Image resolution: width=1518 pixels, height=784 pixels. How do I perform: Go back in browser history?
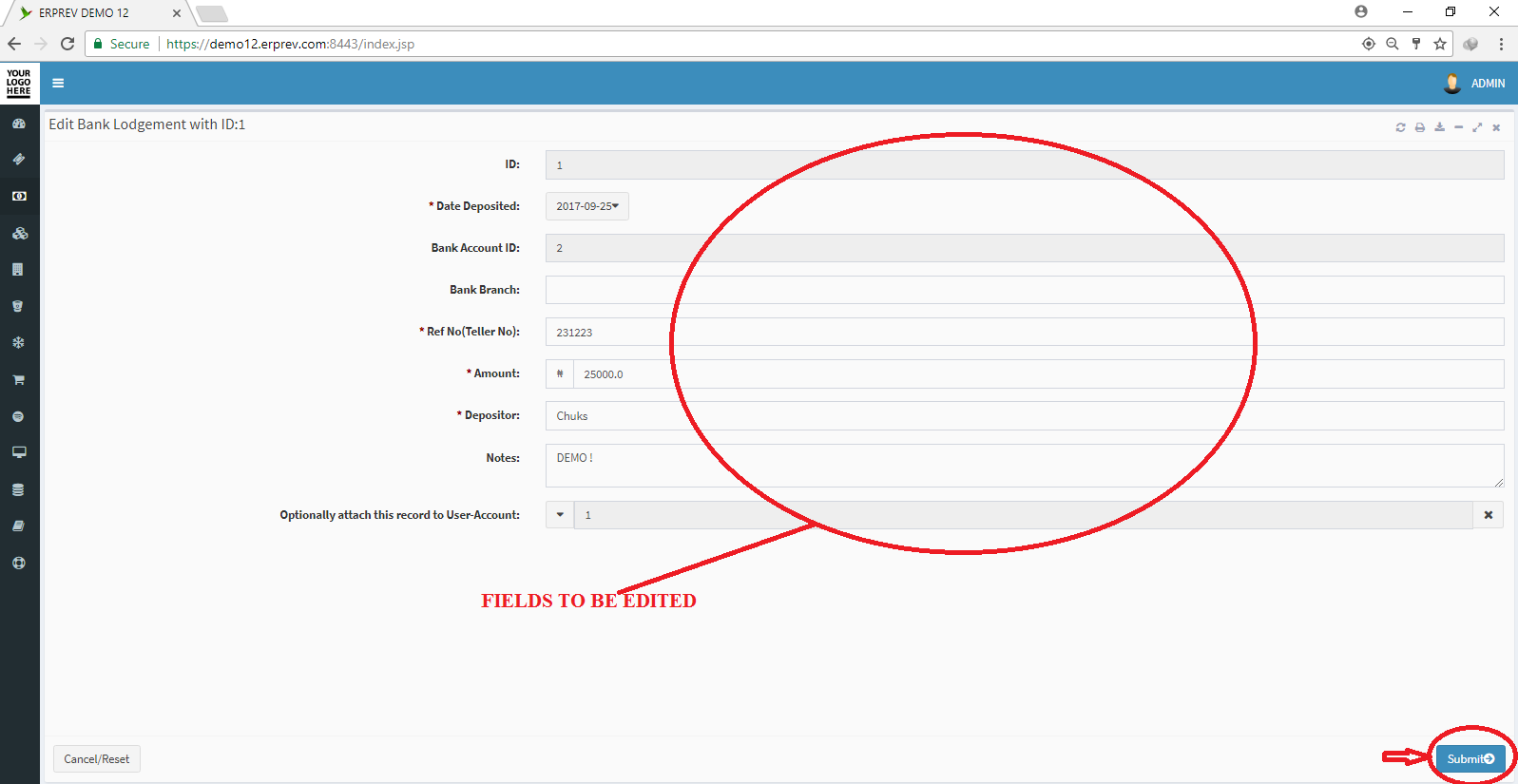point(14,44)
